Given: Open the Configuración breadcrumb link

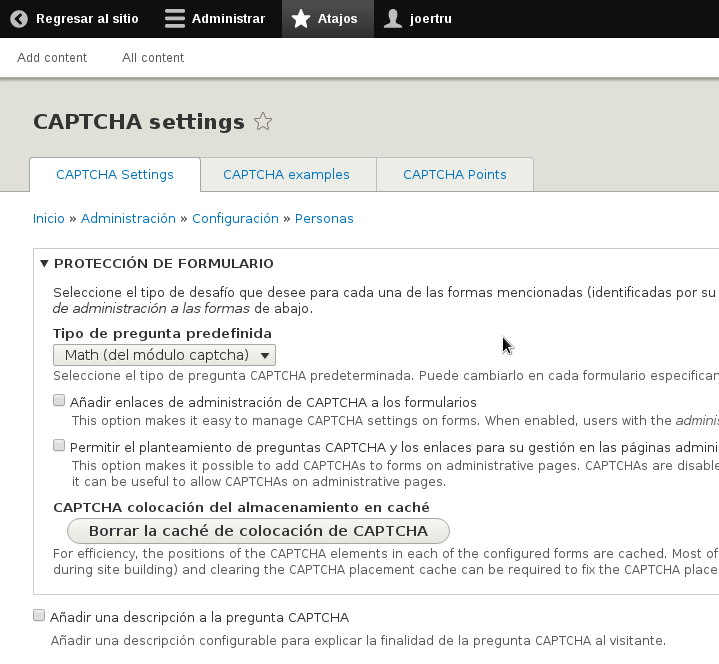Looking at the screenshot, I should (235, 219).
